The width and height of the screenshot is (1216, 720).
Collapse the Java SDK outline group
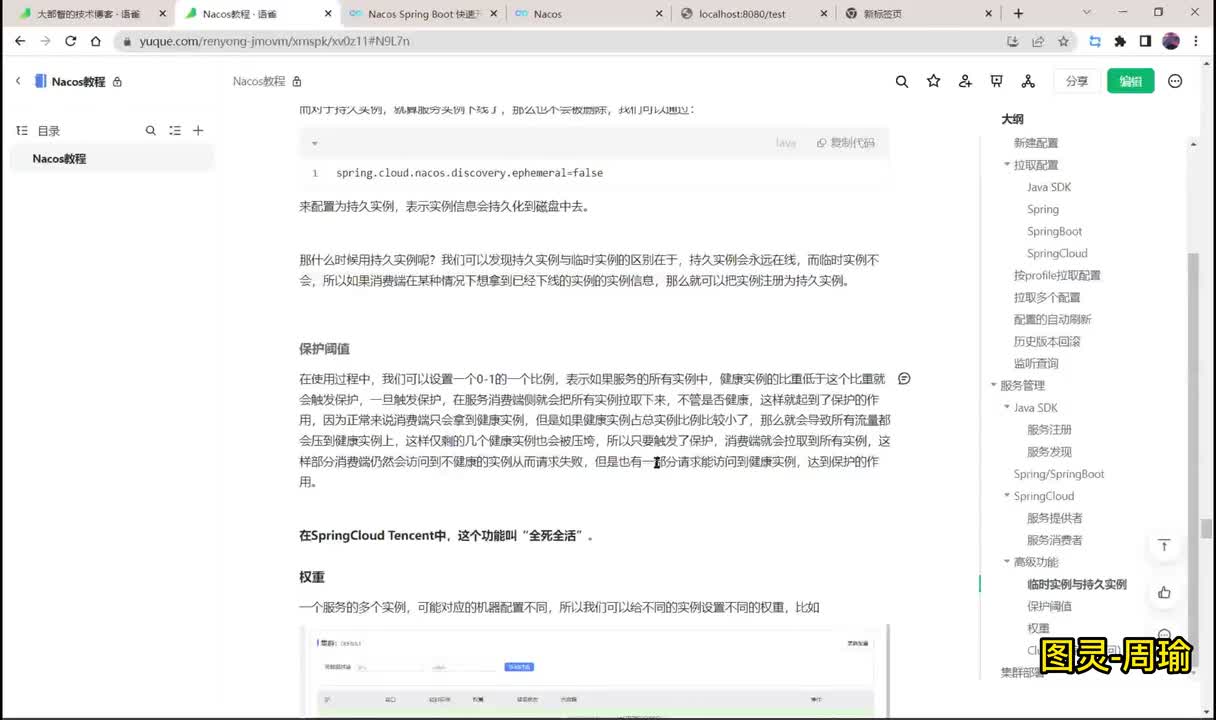coord(1007,407)
